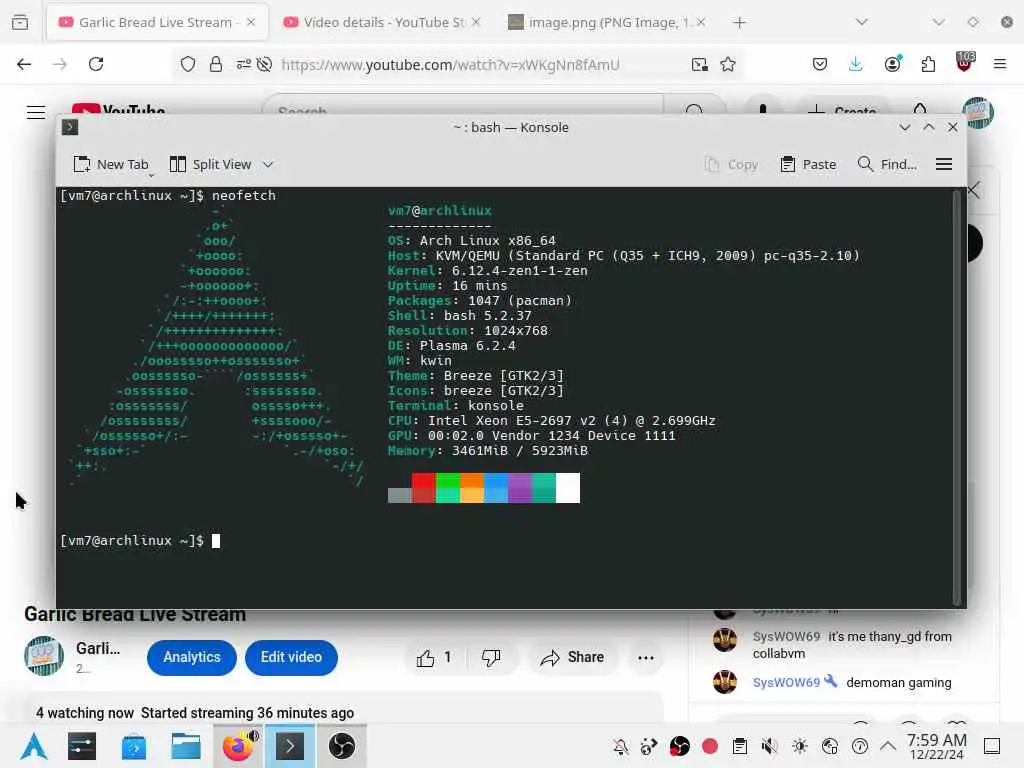
Task: Open Firefox application menu
Action: point(999,64)
